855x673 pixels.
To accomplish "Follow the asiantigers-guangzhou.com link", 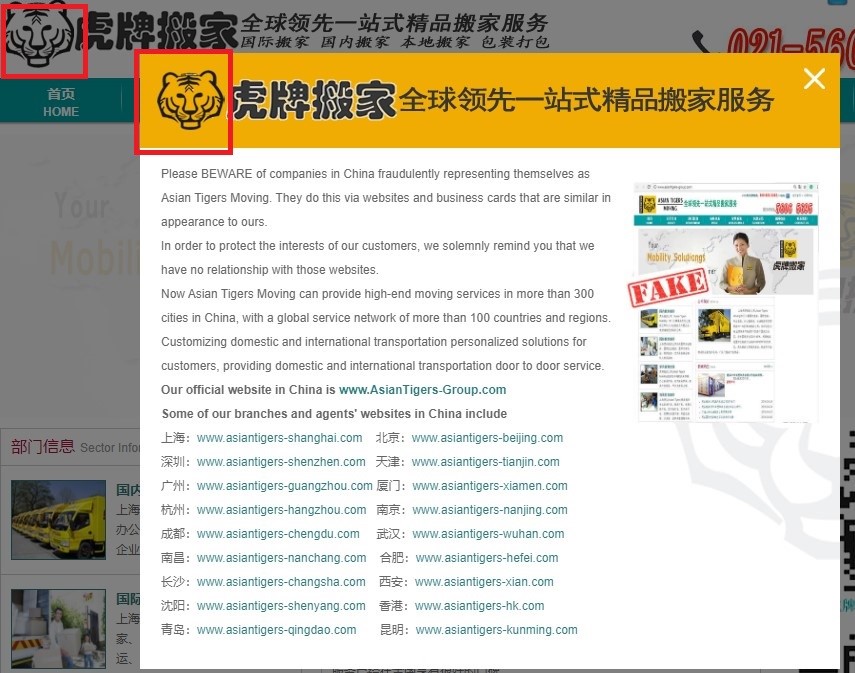I will point(285,486).
